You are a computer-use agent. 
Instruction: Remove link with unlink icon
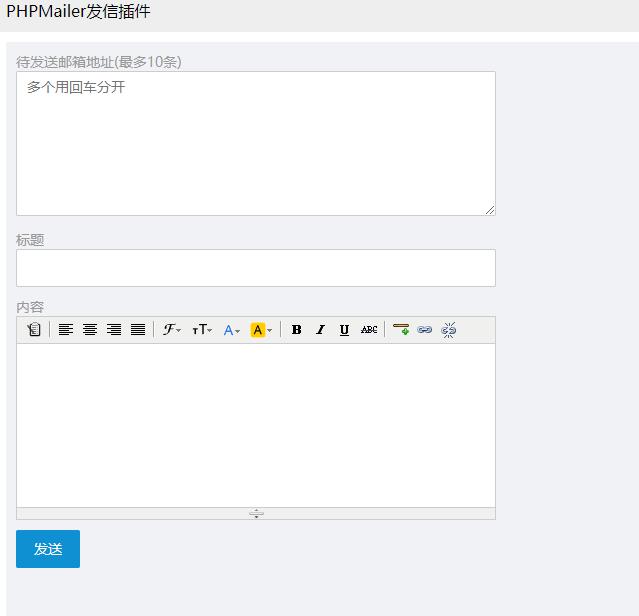coord(449,330)
